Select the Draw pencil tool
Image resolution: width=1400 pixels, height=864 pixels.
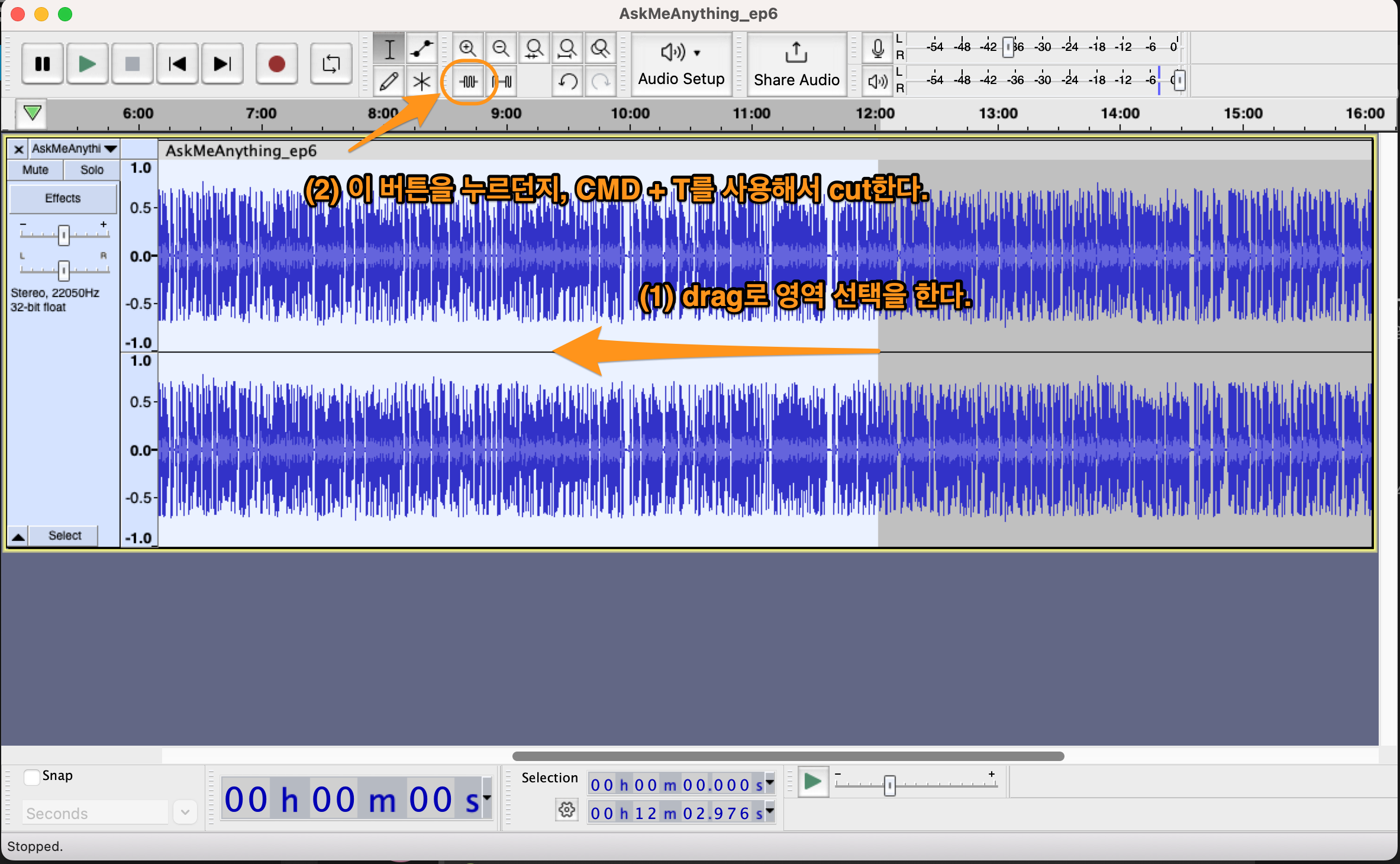[x=389, y=81]
